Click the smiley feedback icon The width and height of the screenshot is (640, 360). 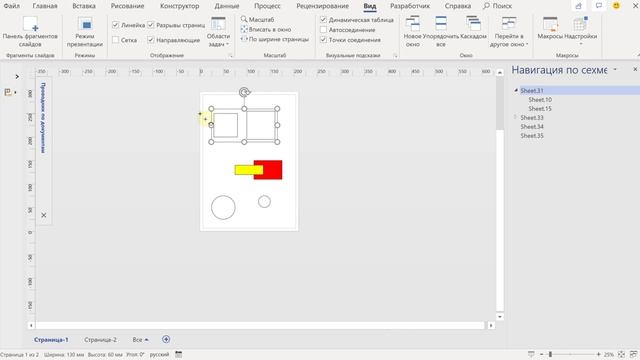tap(616, 6)
